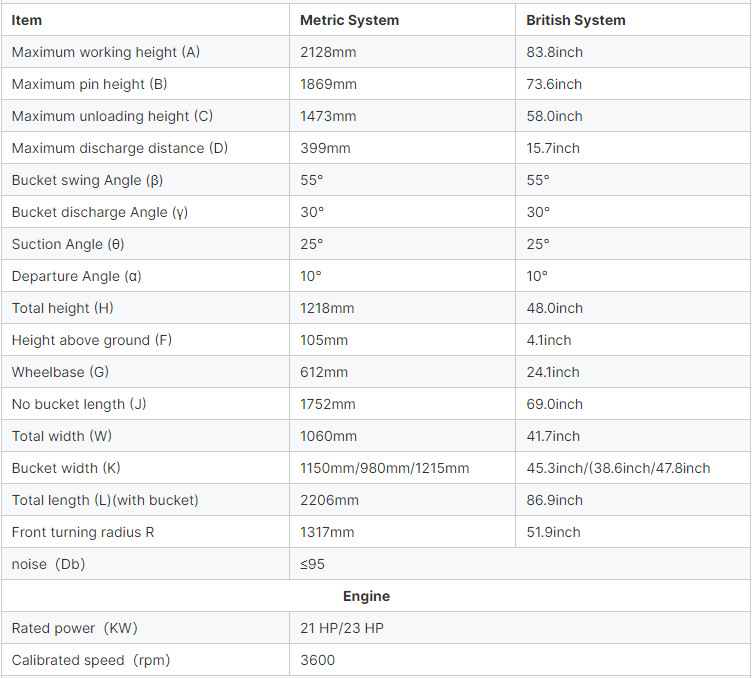The image size is (755, 678).
Task: Click the "Suction Angle (θ)" cell
Action: (x=68, y=244)
